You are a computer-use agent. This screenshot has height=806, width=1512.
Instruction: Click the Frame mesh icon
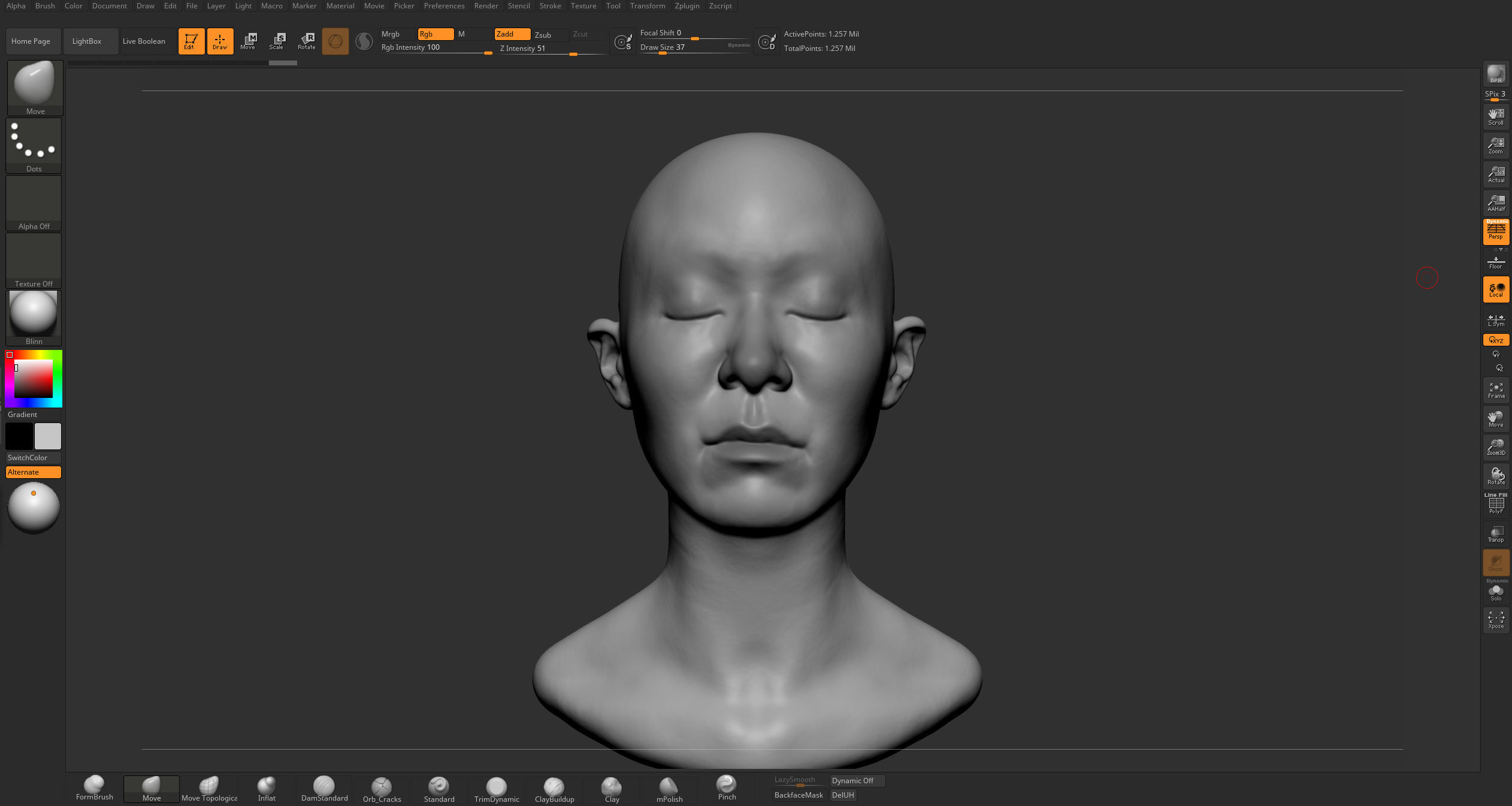click(1496, 390)
